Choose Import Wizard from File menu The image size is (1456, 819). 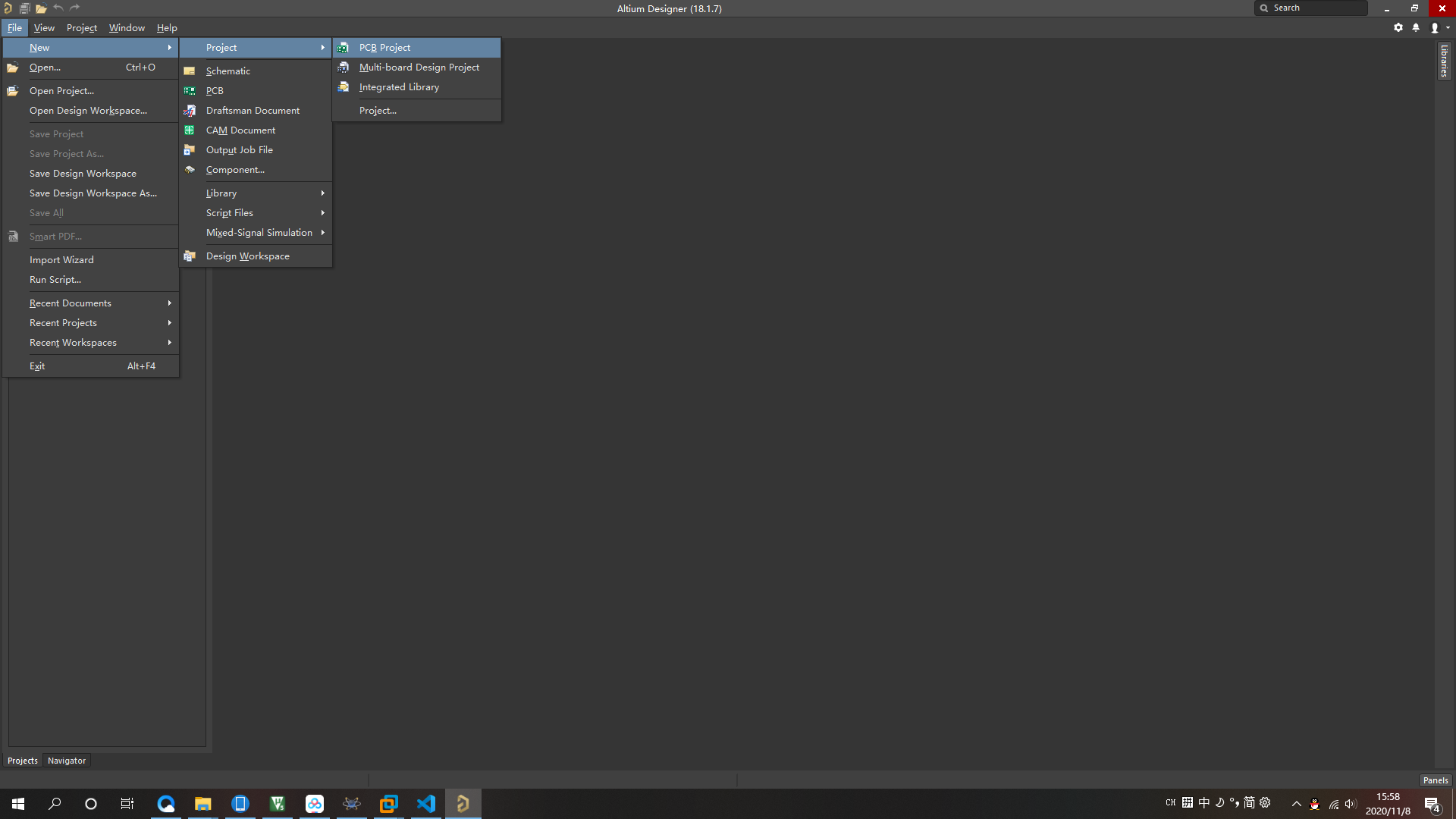pyautogui.click(x=91, y=260)
